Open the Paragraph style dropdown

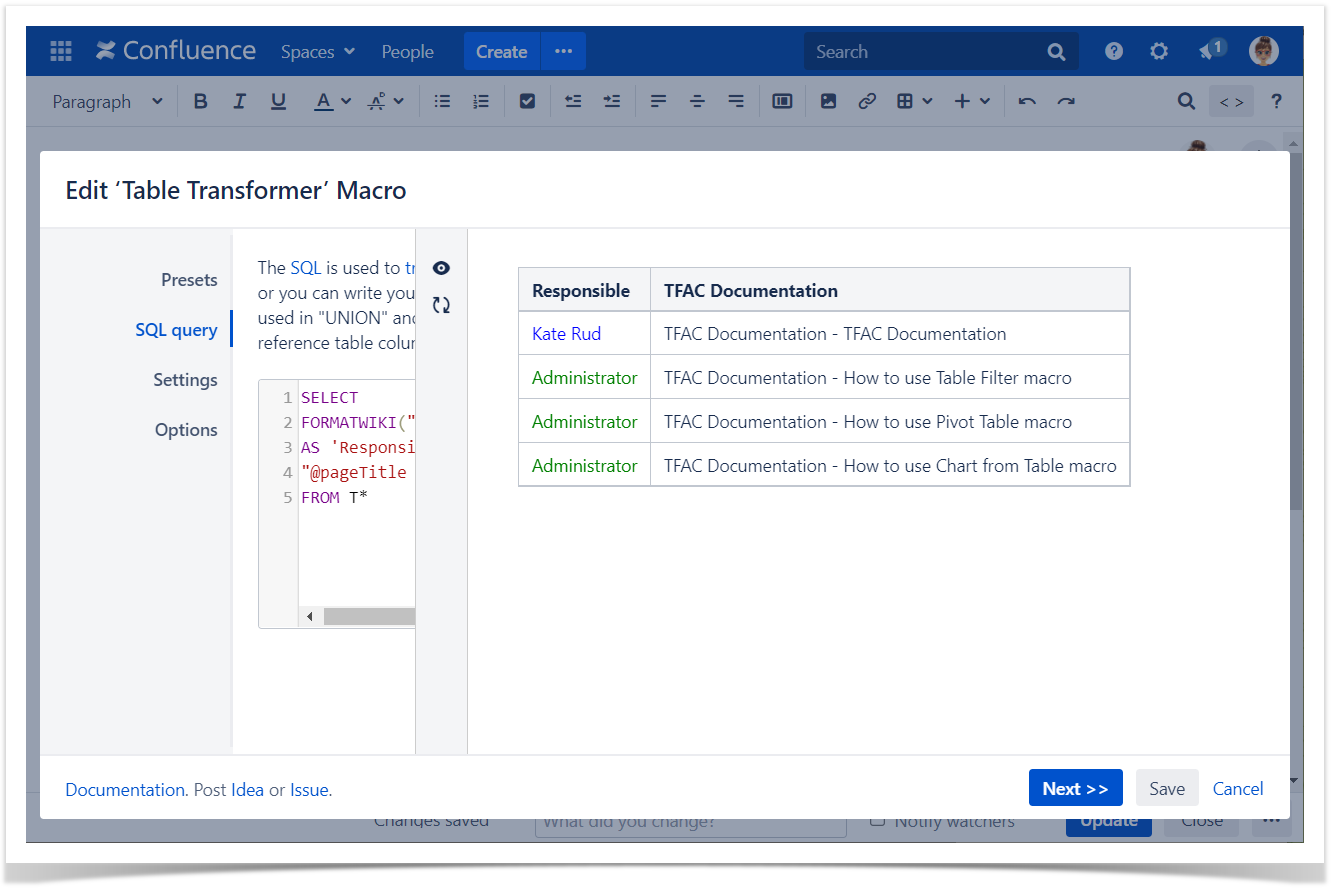[x=107, y=101]
